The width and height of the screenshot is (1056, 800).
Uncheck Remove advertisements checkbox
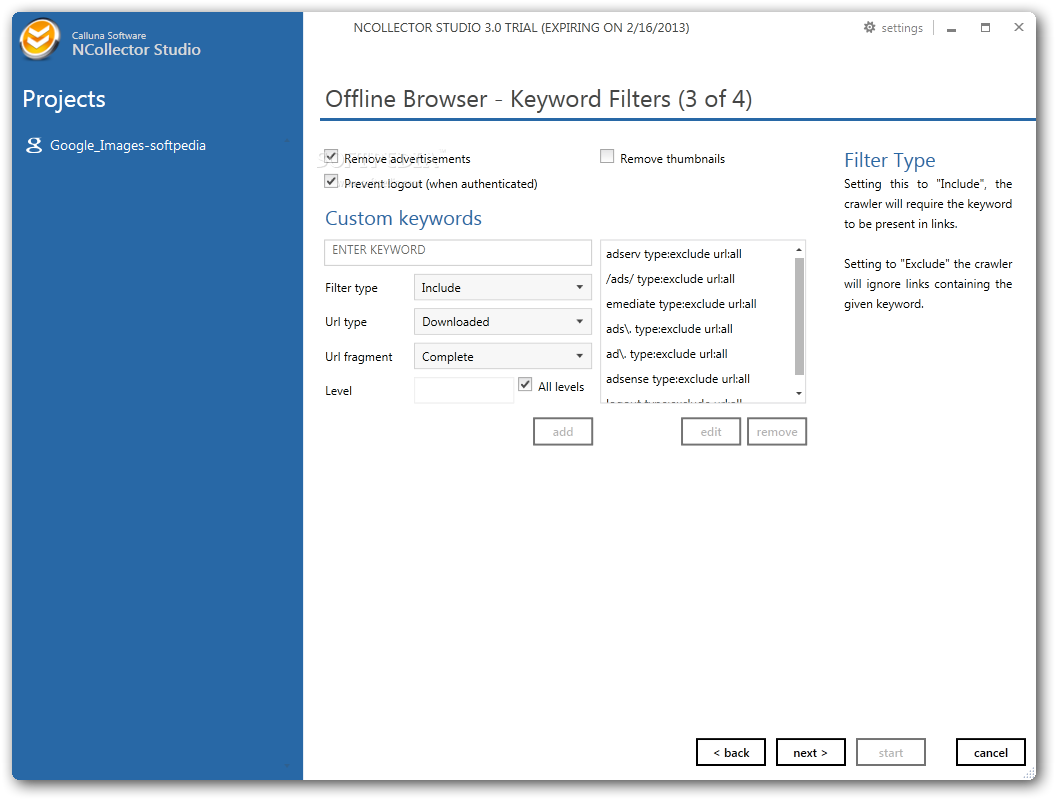pos(331,156)
